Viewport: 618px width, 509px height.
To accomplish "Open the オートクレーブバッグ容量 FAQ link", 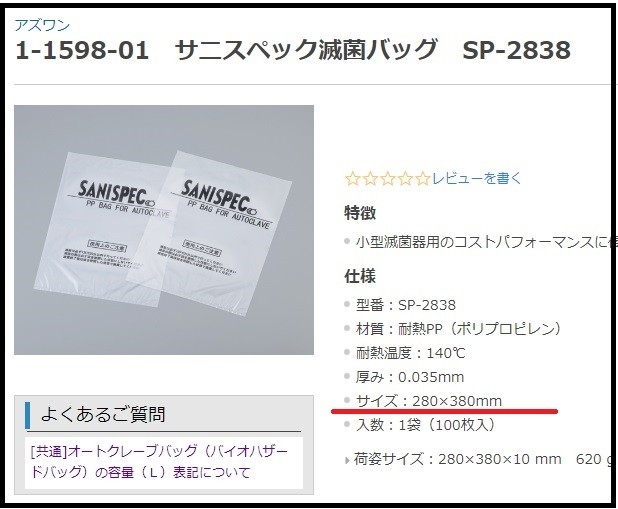I will pyautogui.click(x=159, y=461).
